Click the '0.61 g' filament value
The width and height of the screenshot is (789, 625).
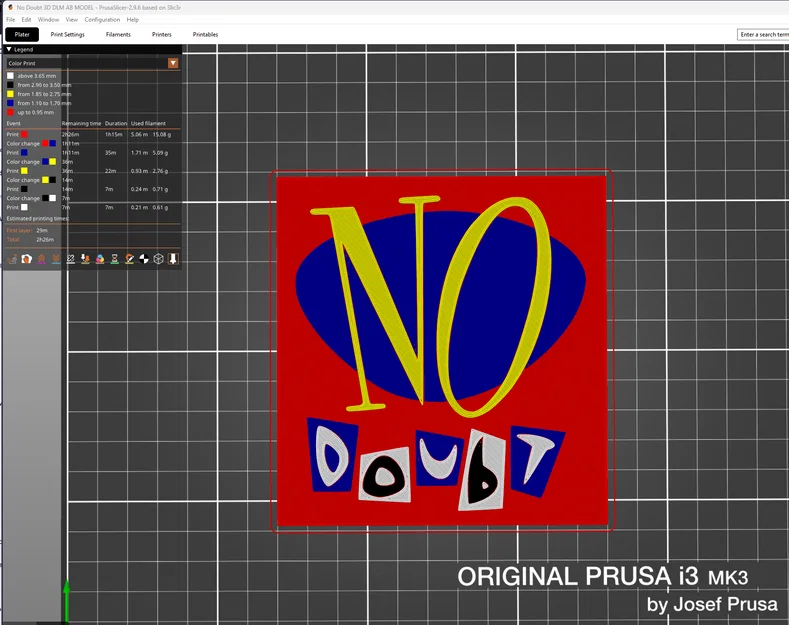pos(161,207)
